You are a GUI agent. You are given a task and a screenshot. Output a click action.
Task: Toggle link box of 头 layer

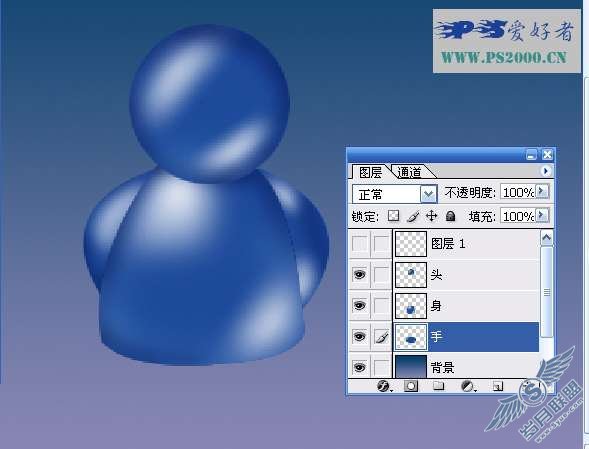[x=382, y=275]
